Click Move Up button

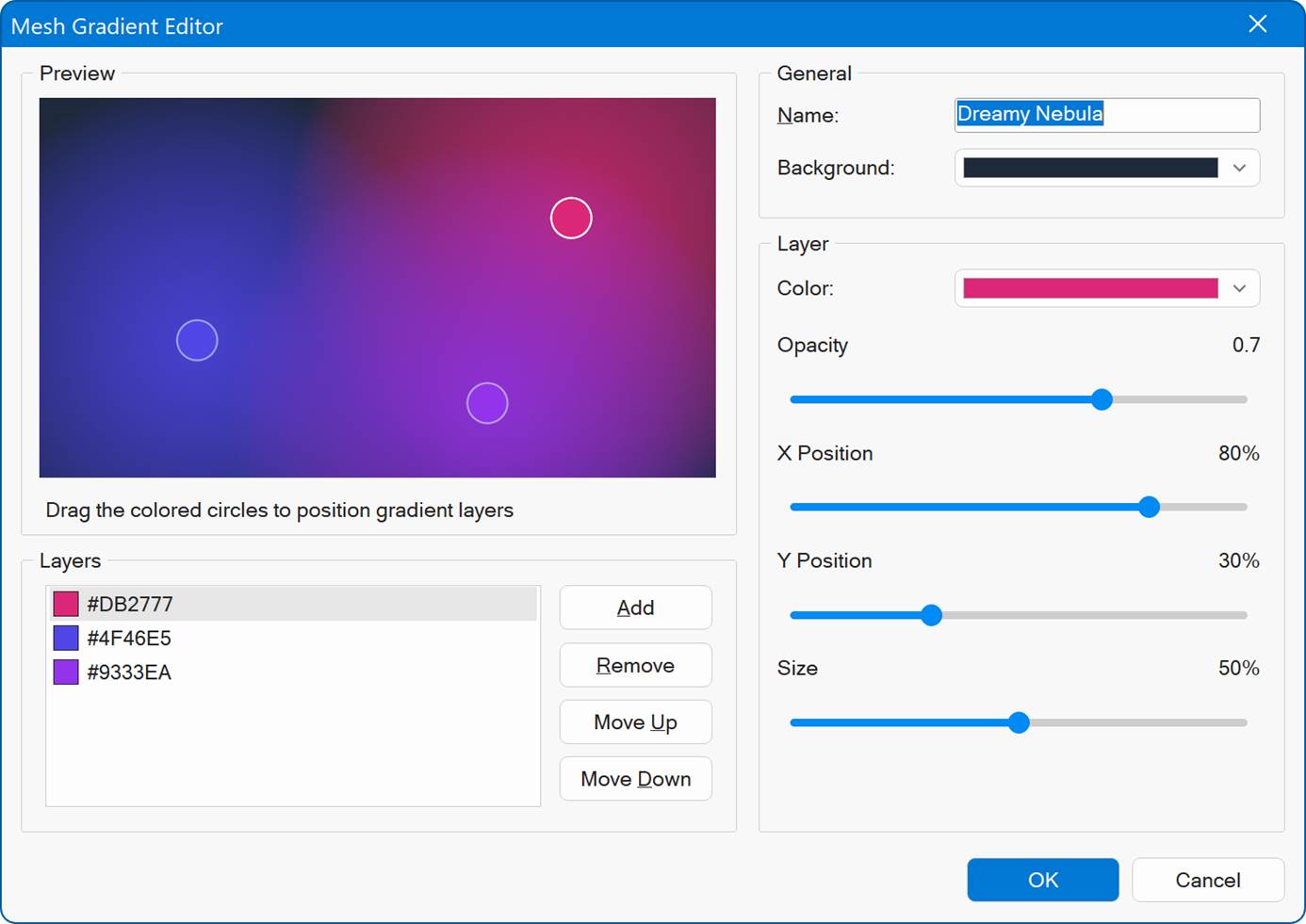coord(635,722)
